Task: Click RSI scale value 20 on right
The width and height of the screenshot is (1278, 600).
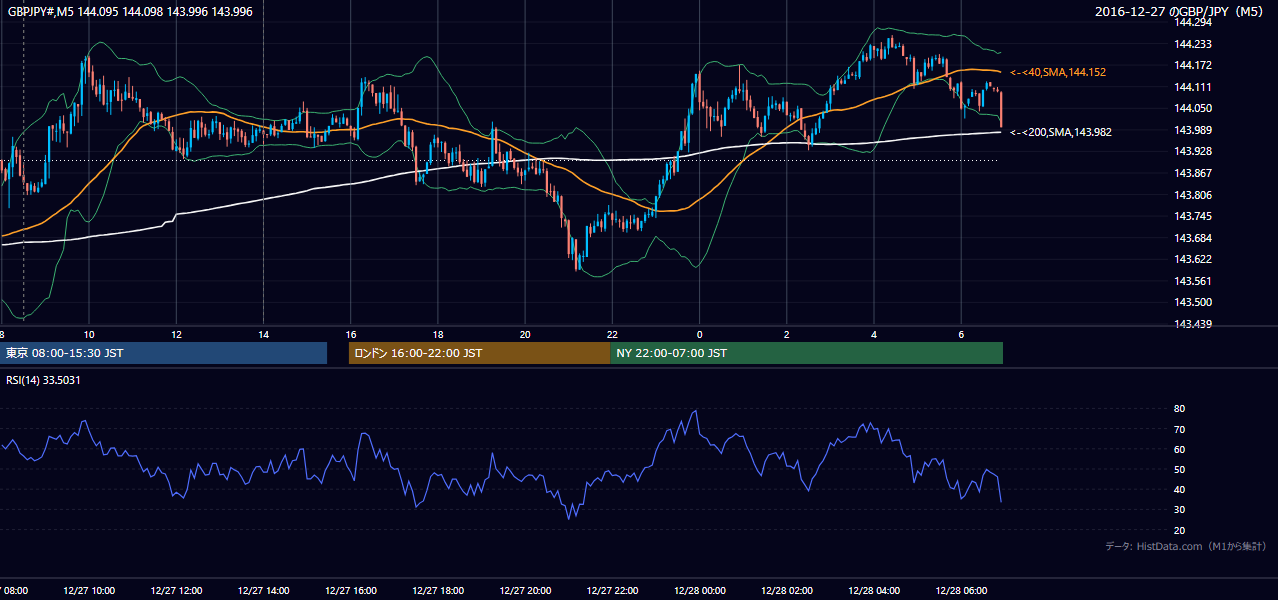Action: tap(1180, 530)
